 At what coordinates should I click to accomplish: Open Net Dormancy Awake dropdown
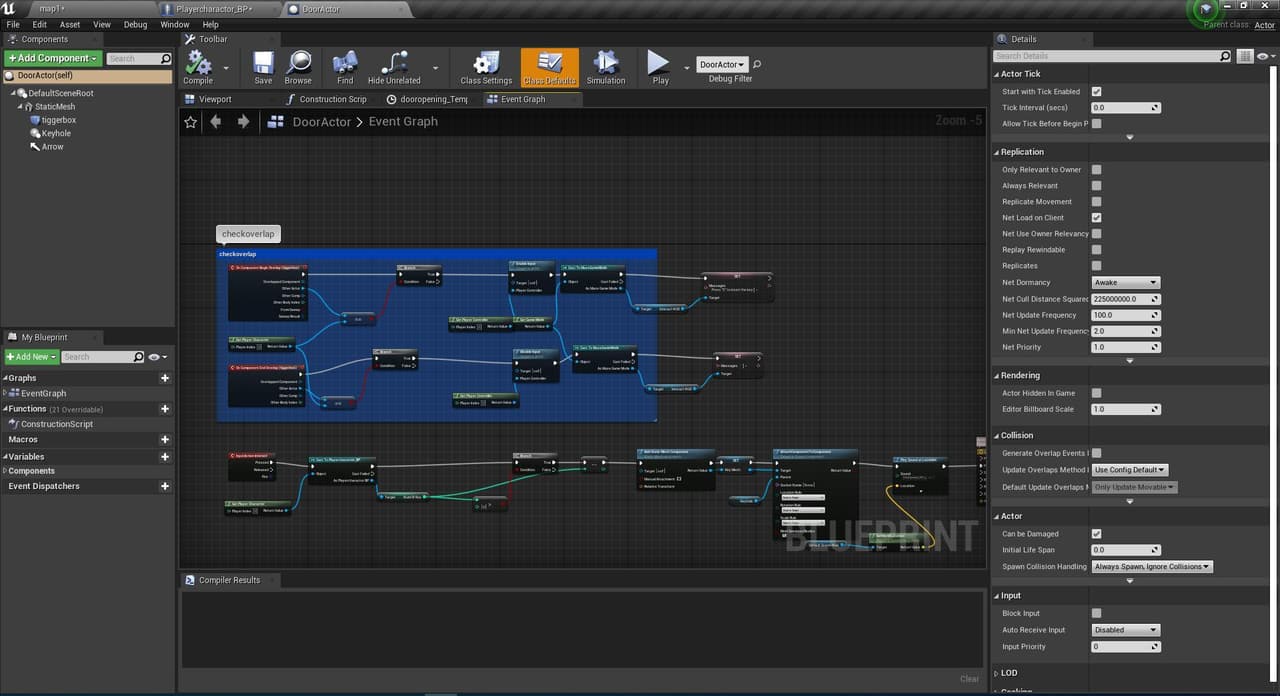pos(1125,283)
